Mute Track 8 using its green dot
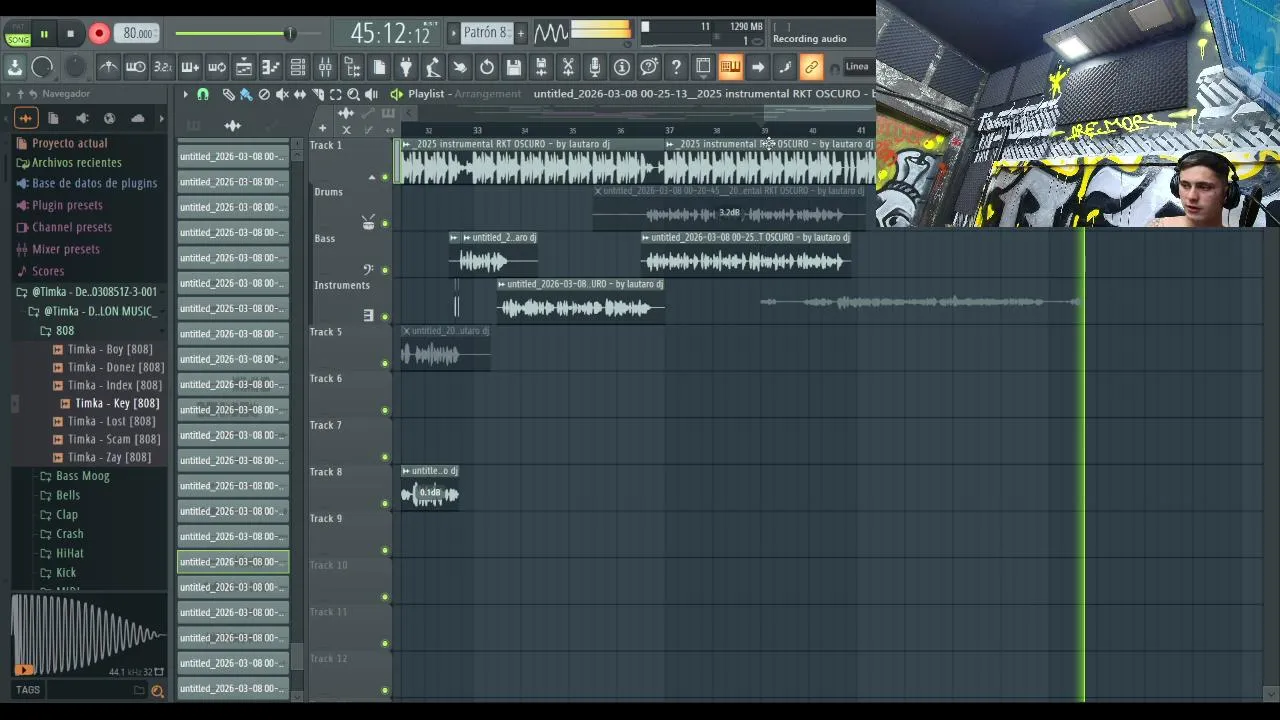 [385, 504]
